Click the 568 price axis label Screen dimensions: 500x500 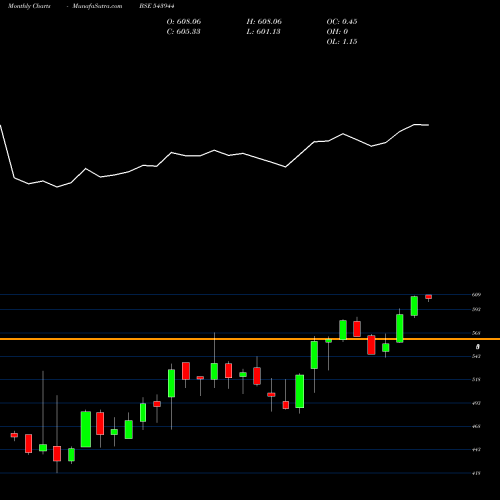pyautogui.click(x=476, y=333)
